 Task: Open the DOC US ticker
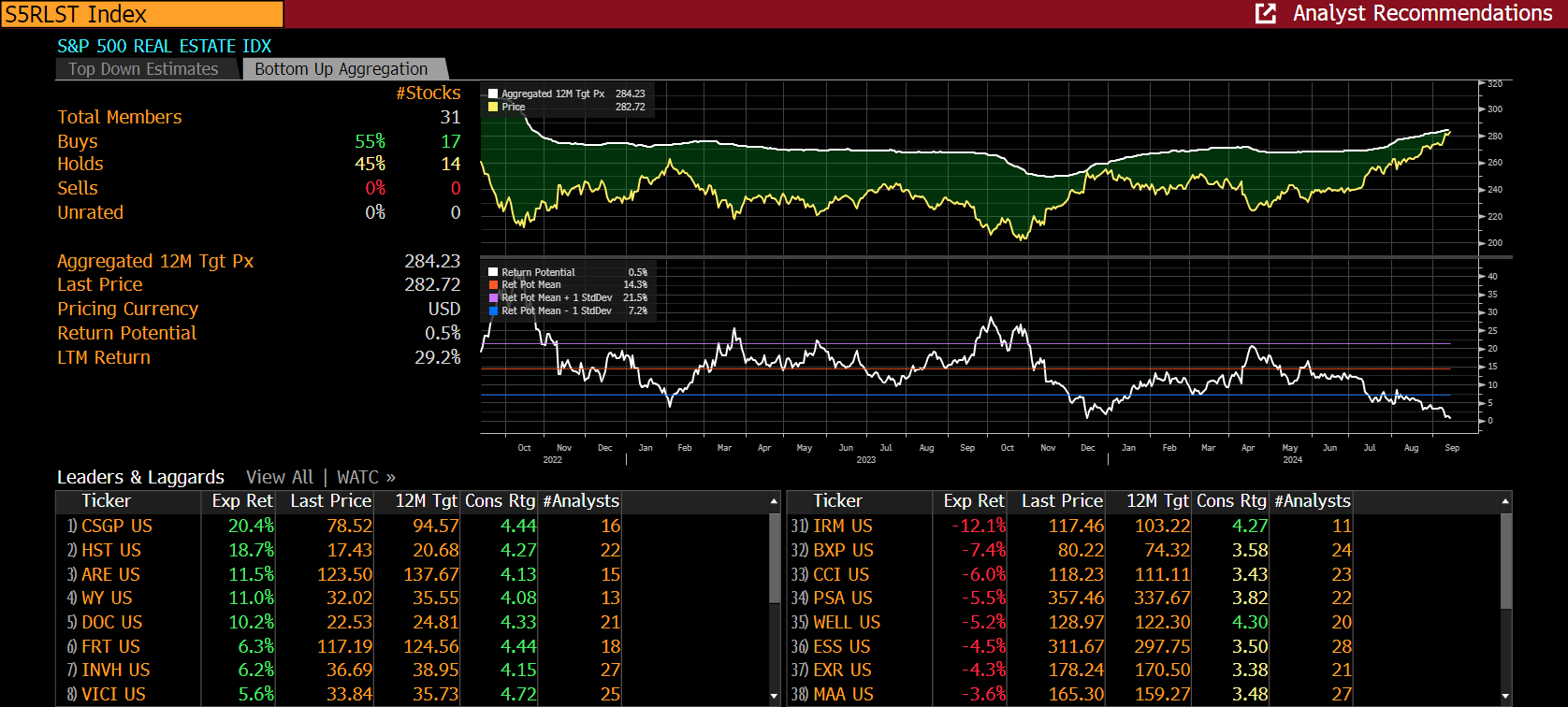pos(112,623)
